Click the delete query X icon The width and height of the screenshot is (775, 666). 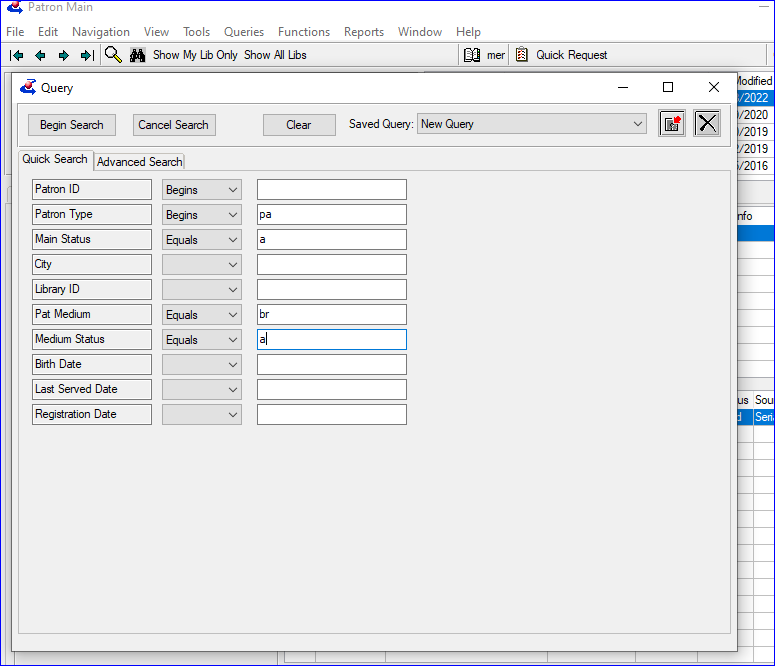(707, 124)
